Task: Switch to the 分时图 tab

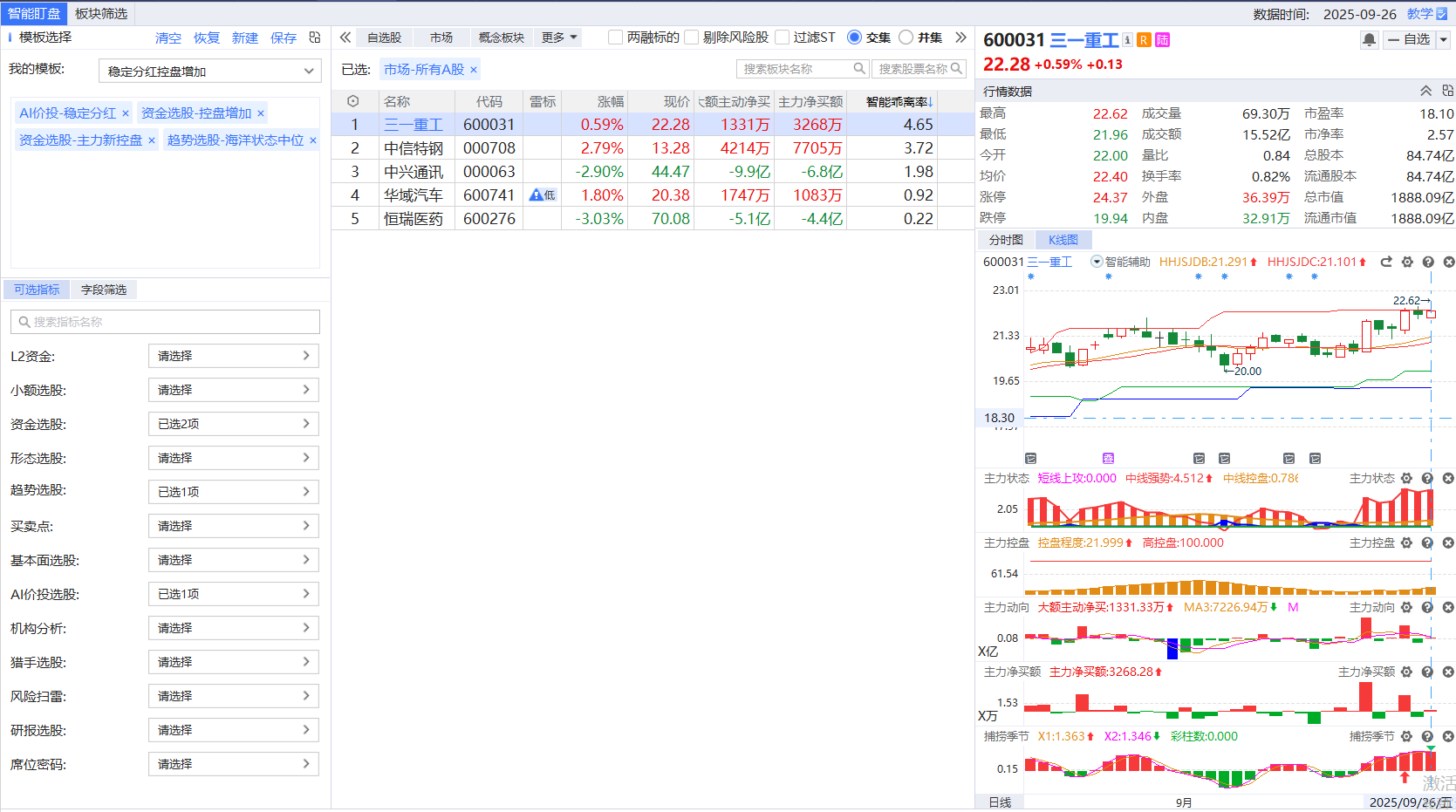Action: tap(1005, 240)
